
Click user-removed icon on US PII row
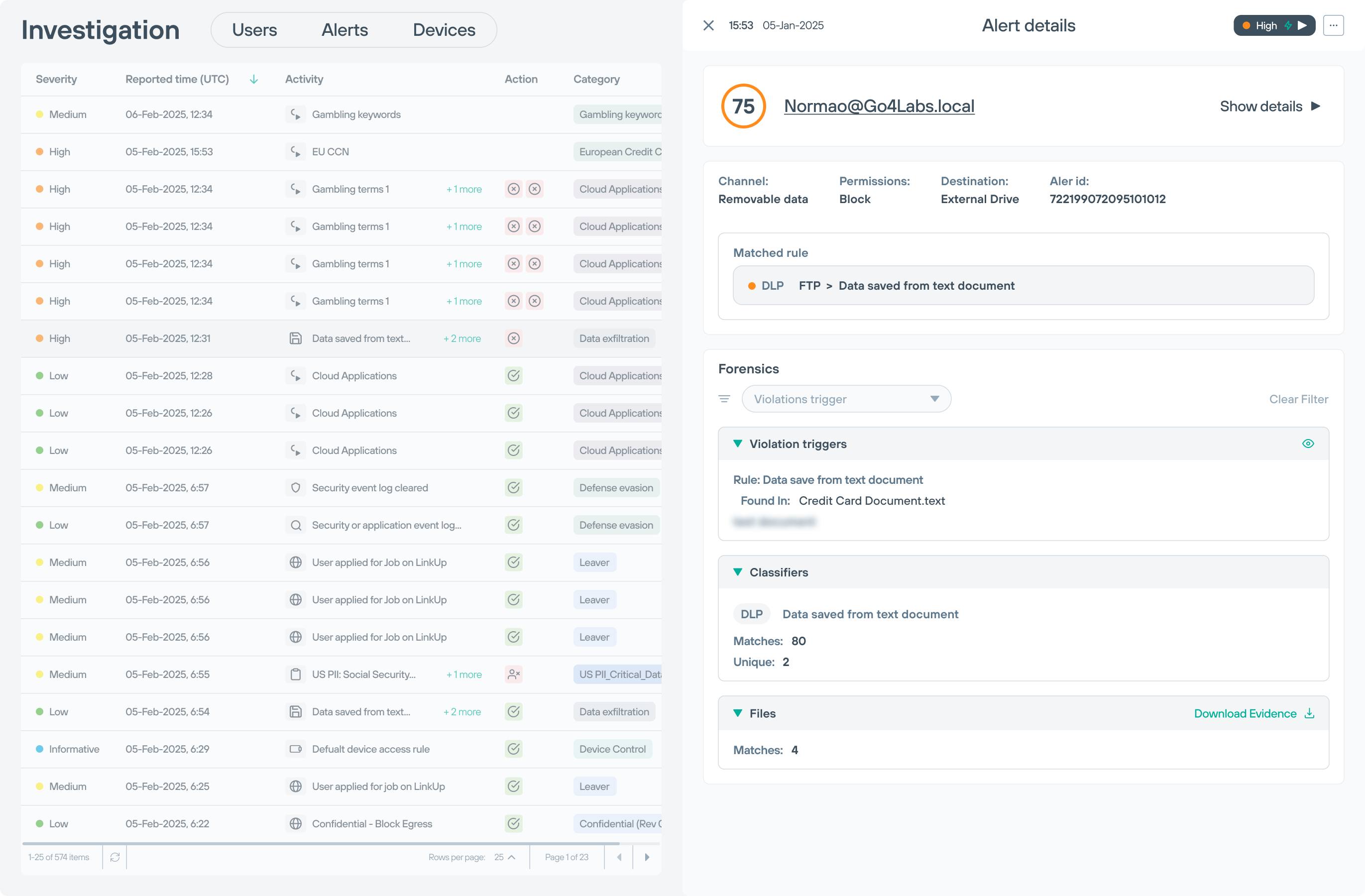point(513,674)
